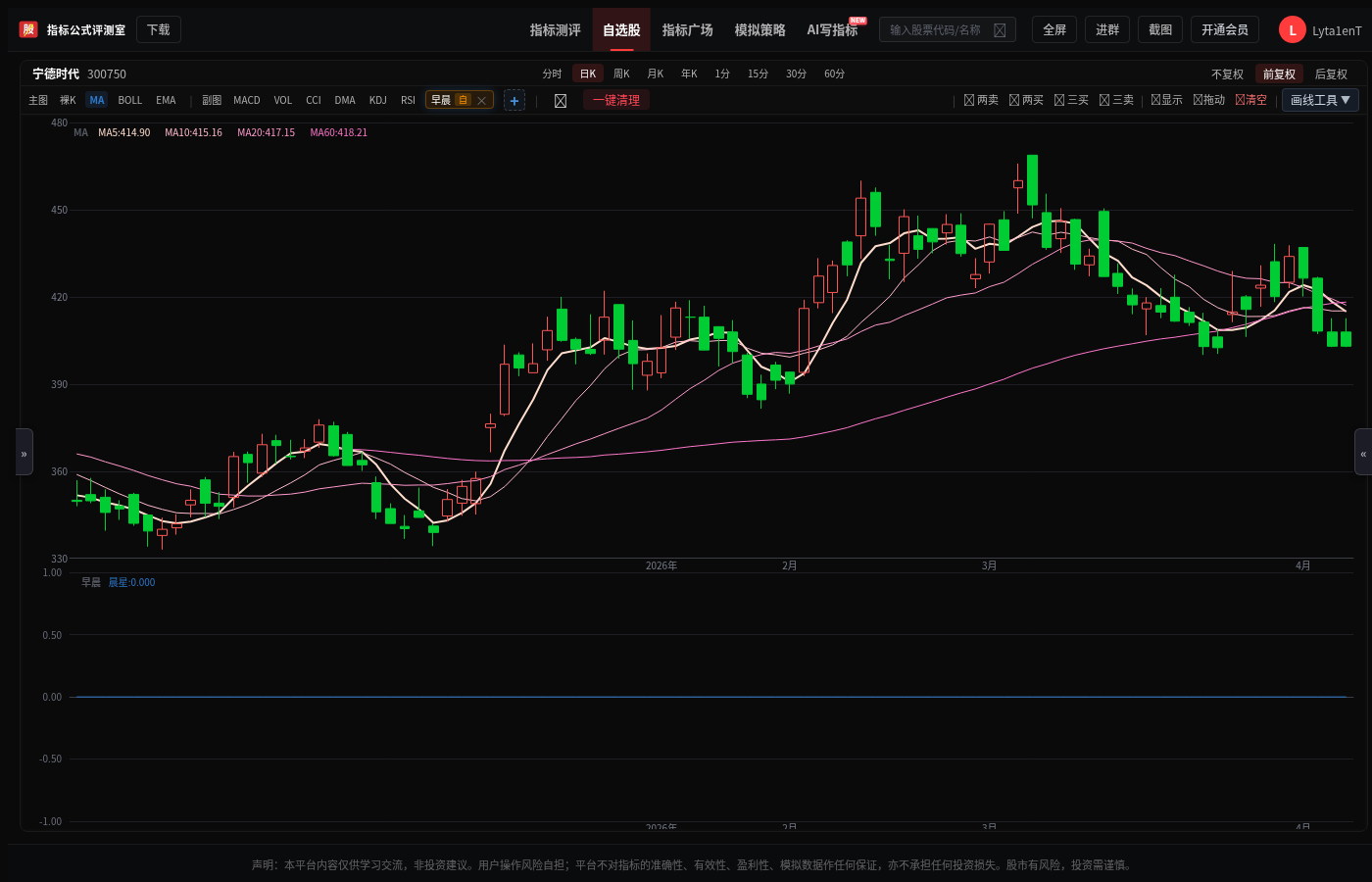The image size is (1372, 882).
Task: Click the 开通会员 button
Action: click(x=1225, y=30)
